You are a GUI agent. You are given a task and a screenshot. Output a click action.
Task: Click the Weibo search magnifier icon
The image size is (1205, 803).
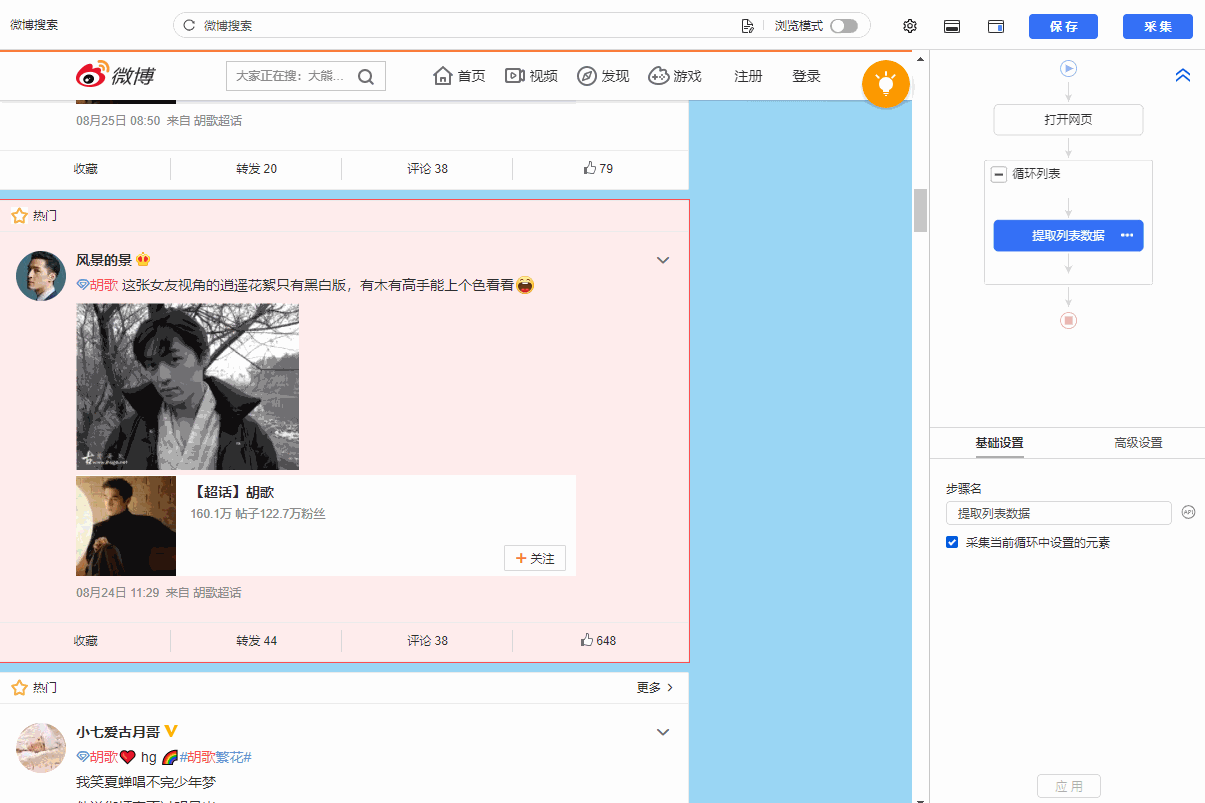click(x=366, y=76)
